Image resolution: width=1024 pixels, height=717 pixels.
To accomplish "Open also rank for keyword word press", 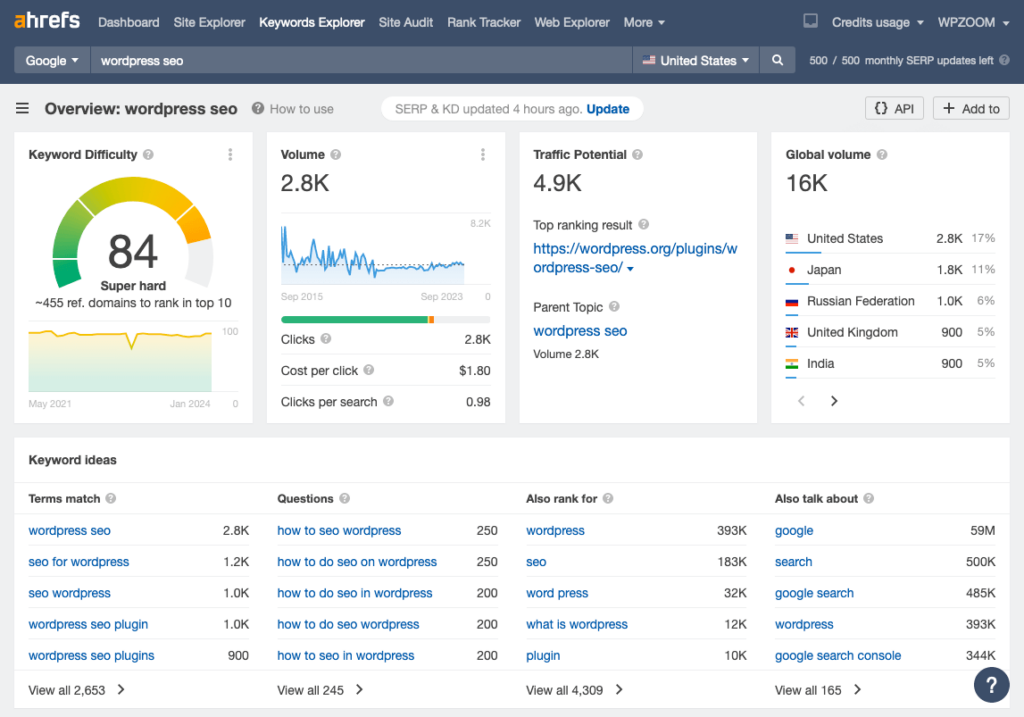I will [x=557, y=593].
